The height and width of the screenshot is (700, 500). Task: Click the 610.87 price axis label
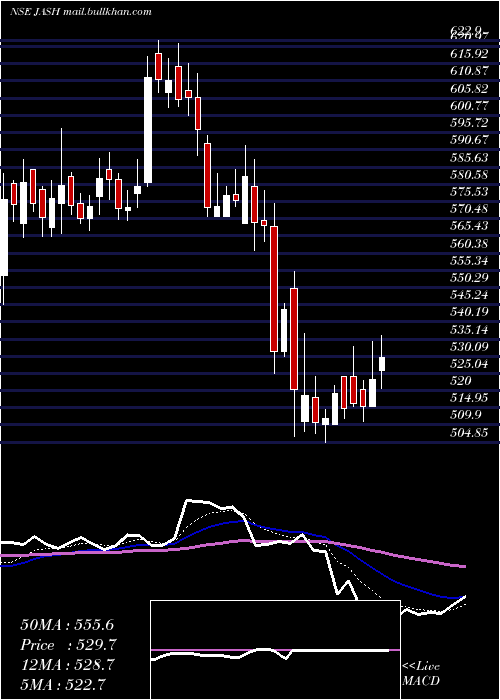(x=468, y=71)
